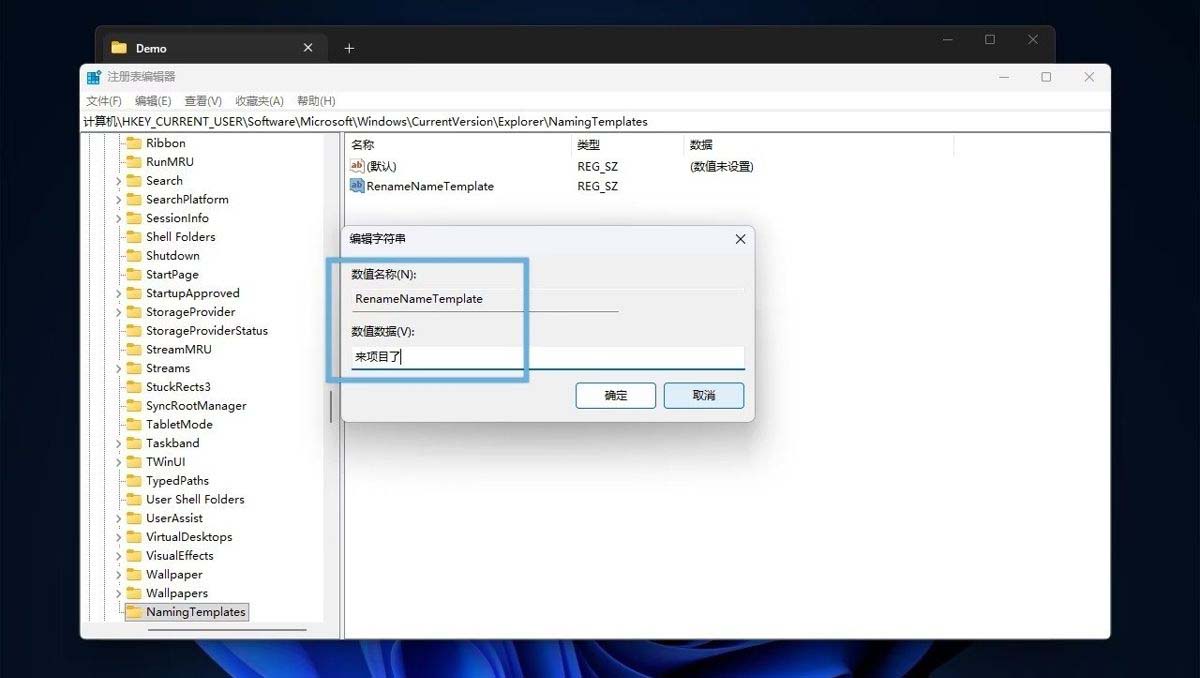
Task: Click the StartPage folder icon
Action: [133, 275]
